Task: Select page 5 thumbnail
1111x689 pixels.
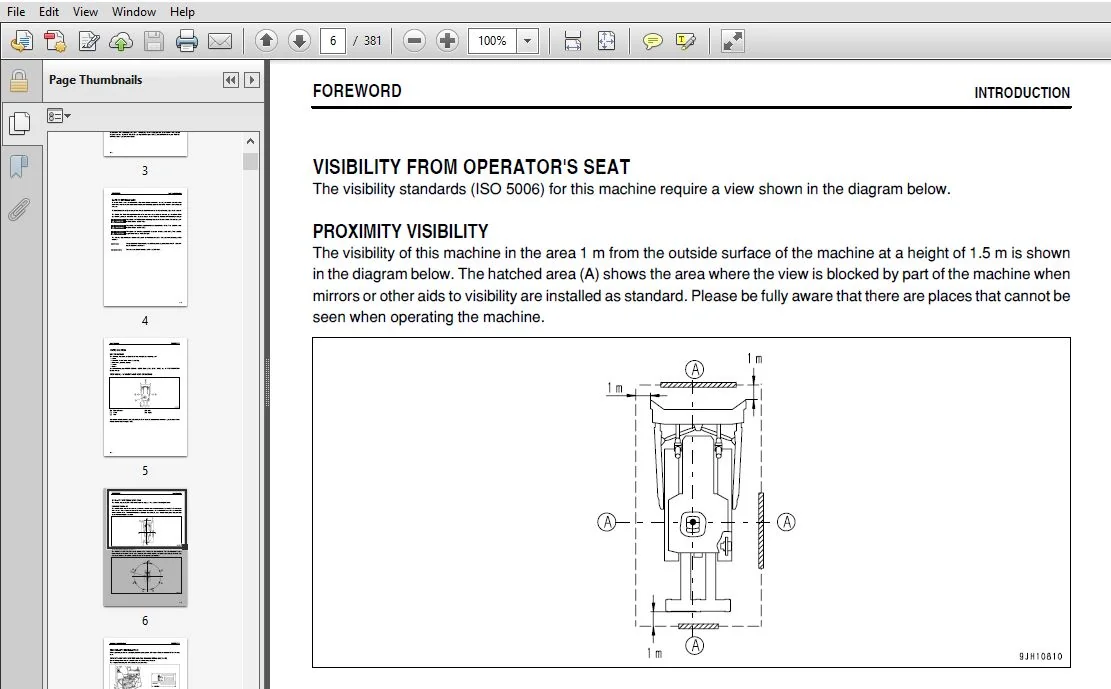Action: pos(145,397)
